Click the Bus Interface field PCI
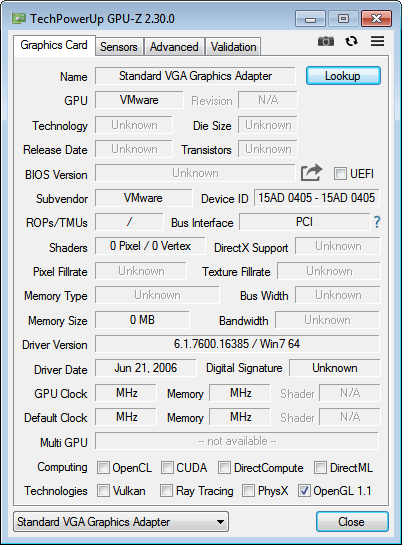 pos(304,222)
